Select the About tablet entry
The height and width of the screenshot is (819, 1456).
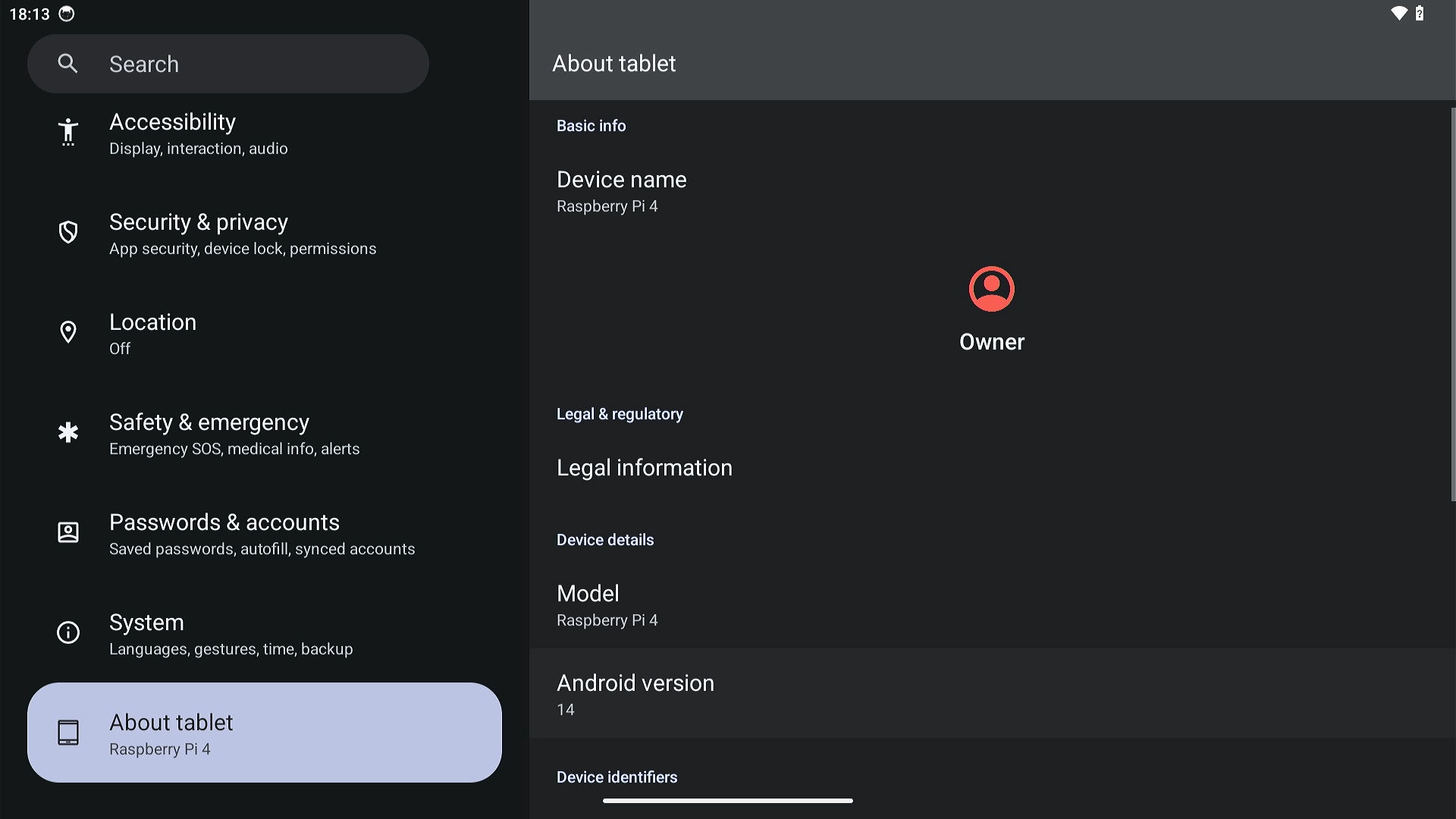click(x=265, y=733)
